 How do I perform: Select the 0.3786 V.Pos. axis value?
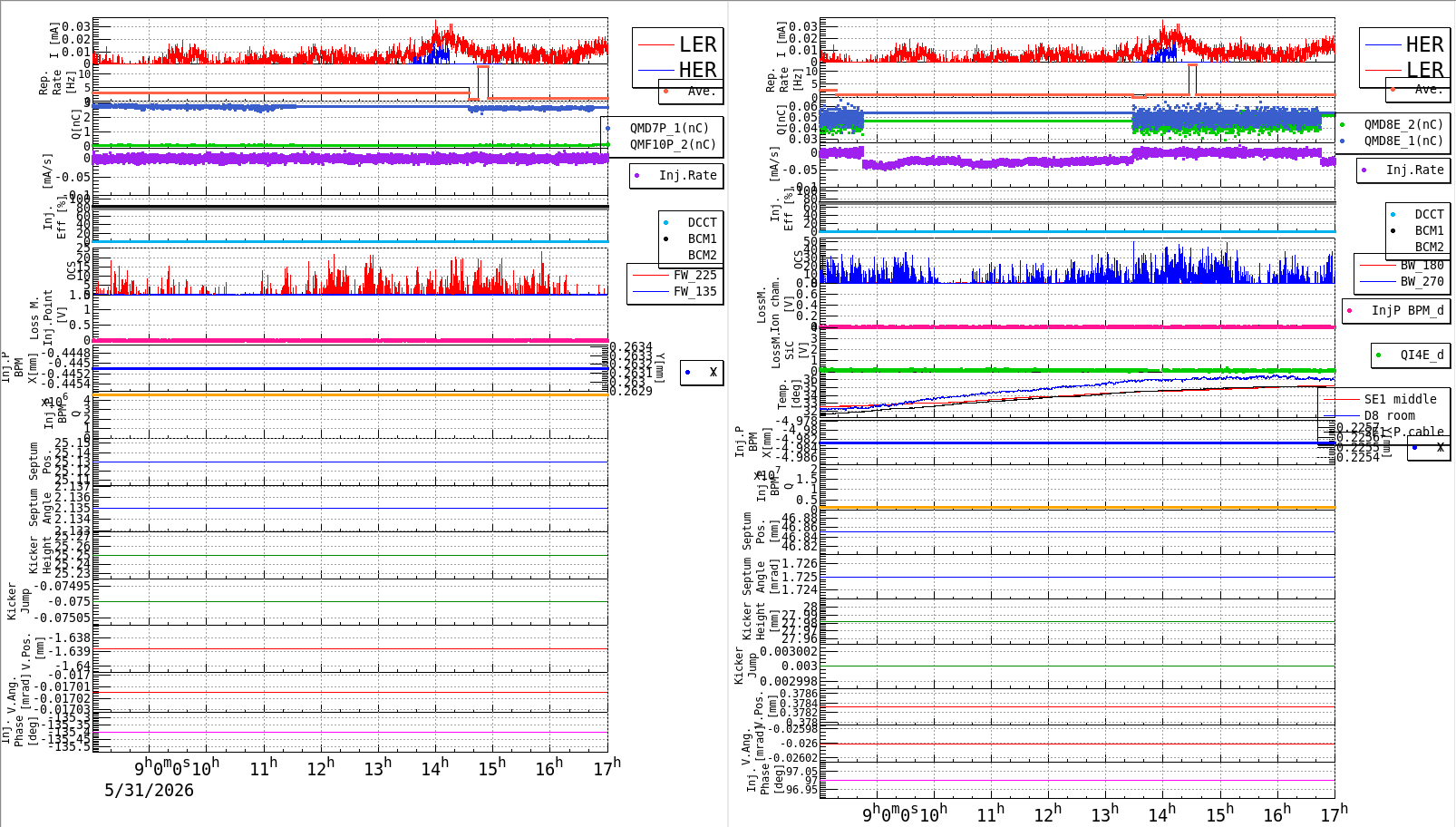point(799,694)
